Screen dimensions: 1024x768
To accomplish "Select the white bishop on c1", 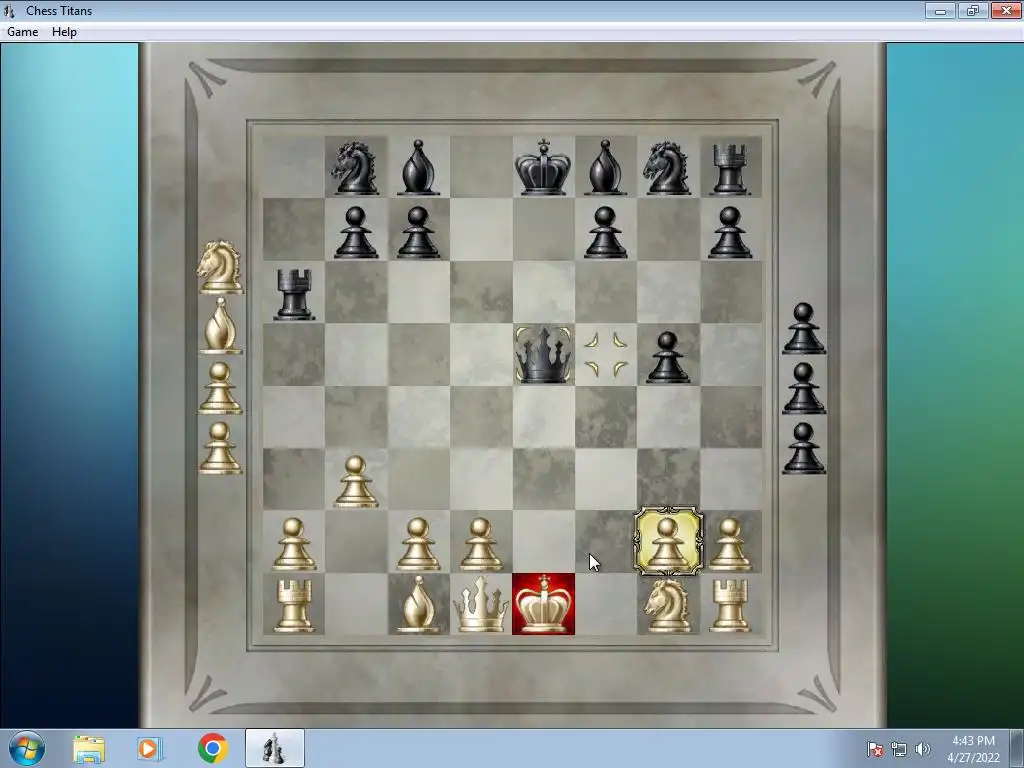I will point(418,604).
